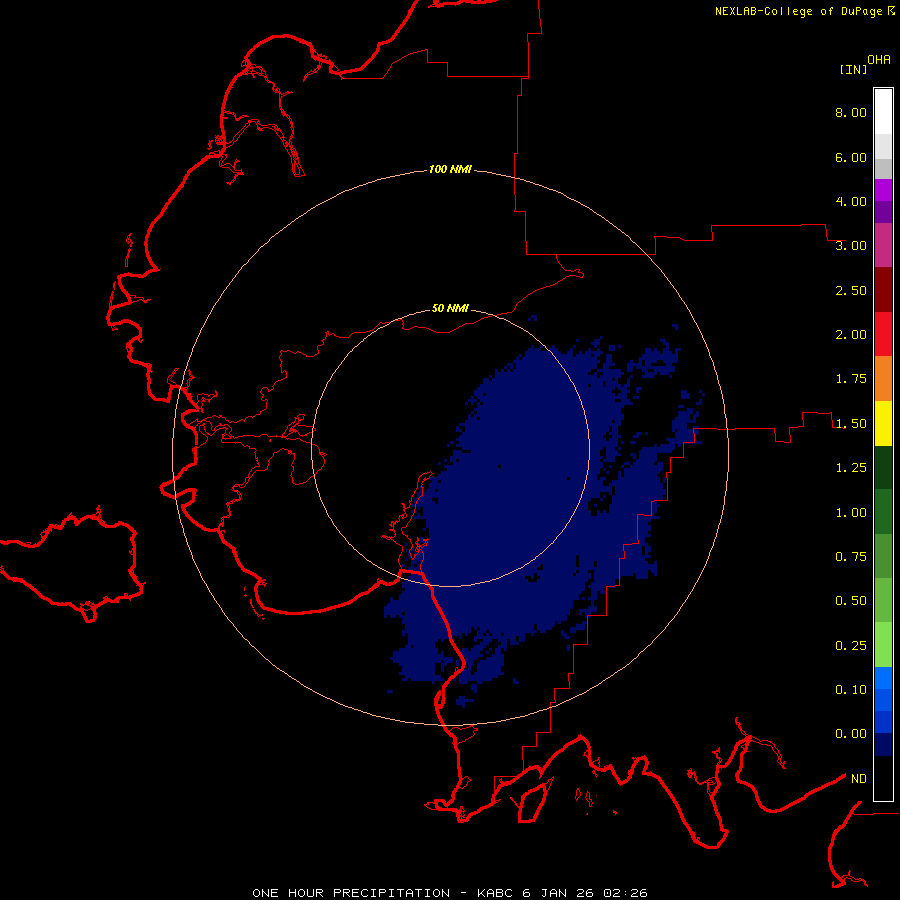
Task: Click the ND legend label
Action: coord(859,779)
